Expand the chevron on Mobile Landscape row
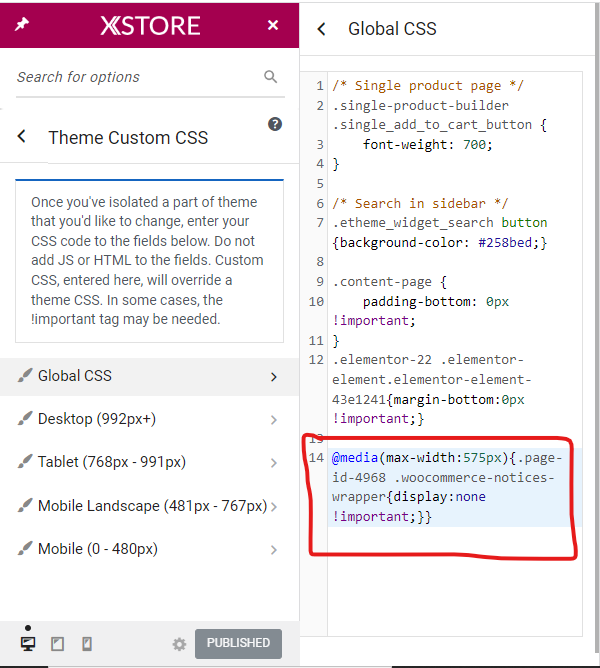Viewport: 600px width, 668px height. pyautogui.click(x=274, y=507)
